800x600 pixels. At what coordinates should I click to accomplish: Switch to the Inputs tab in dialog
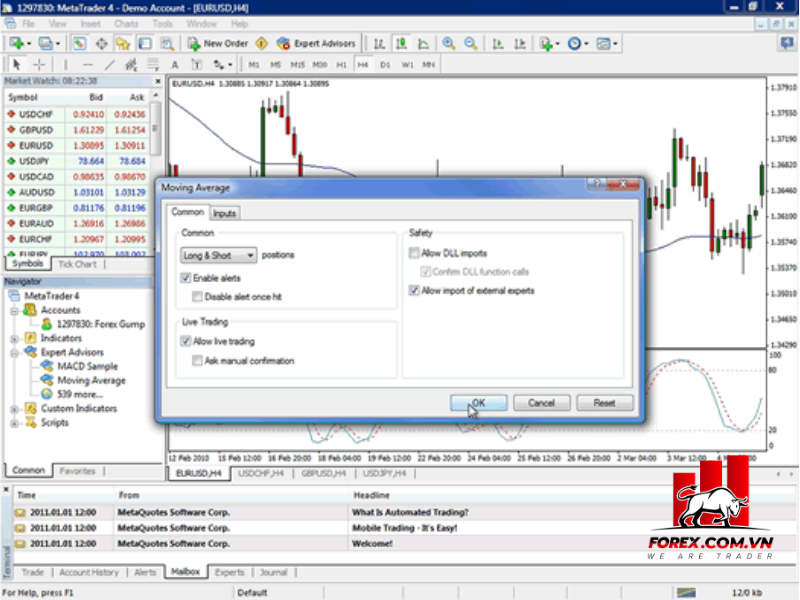[x=224, y=213]
